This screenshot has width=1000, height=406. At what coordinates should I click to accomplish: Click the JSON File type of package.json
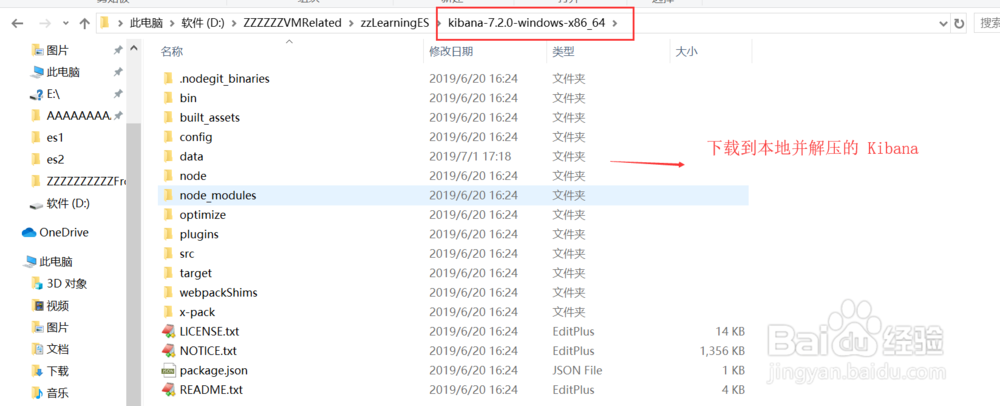point(577,370)
